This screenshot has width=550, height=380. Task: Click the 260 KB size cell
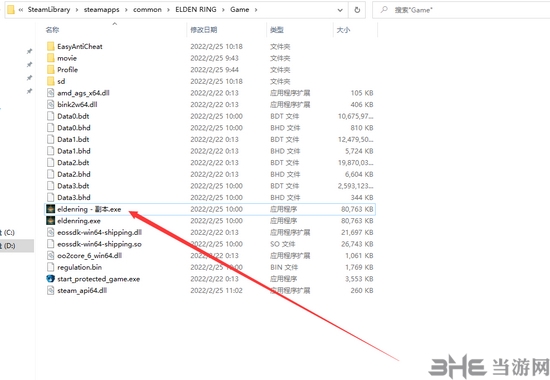pyautogui.click(x=362, y=290)
